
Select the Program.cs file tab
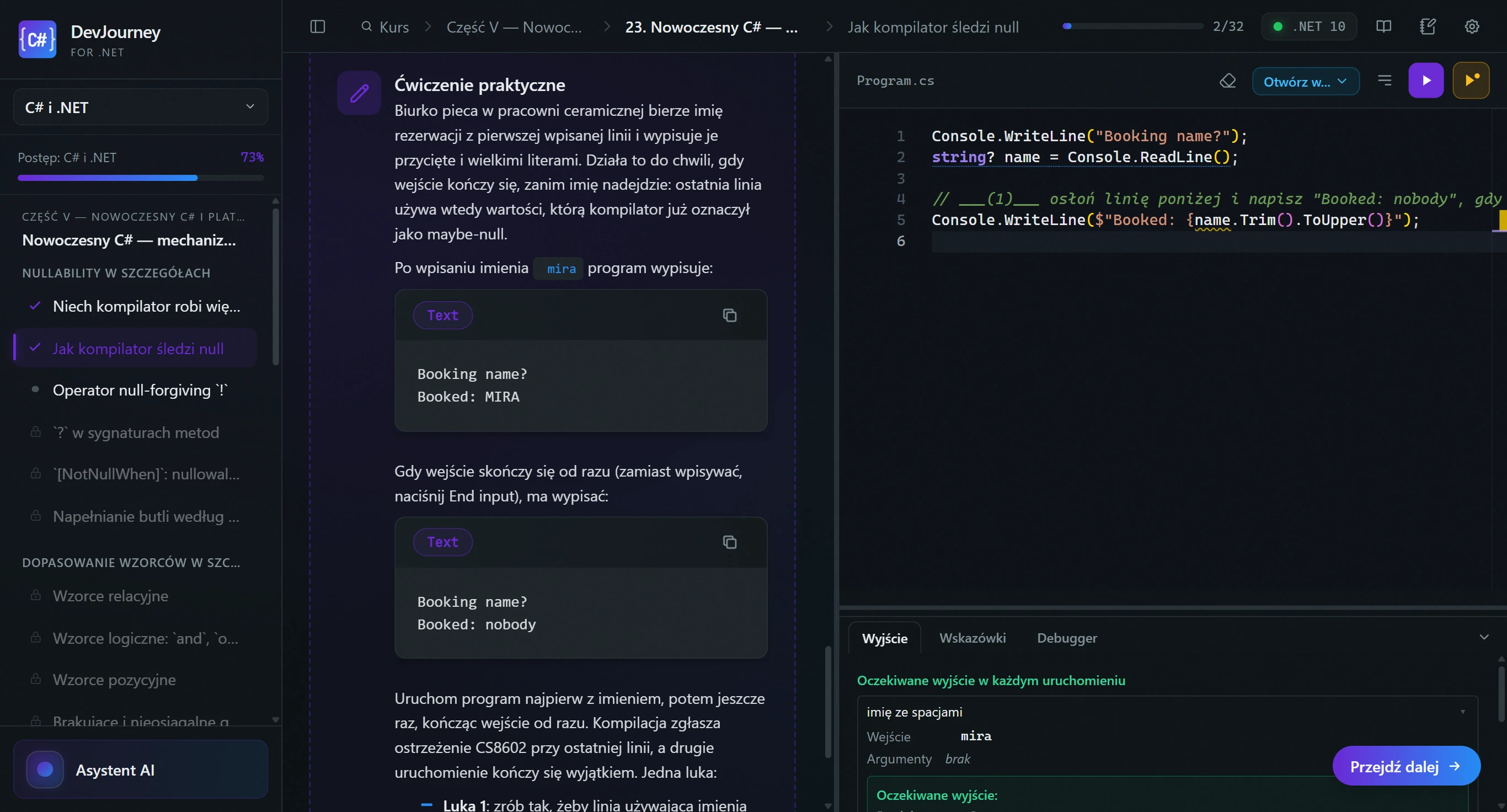click(x=895, y=81)
